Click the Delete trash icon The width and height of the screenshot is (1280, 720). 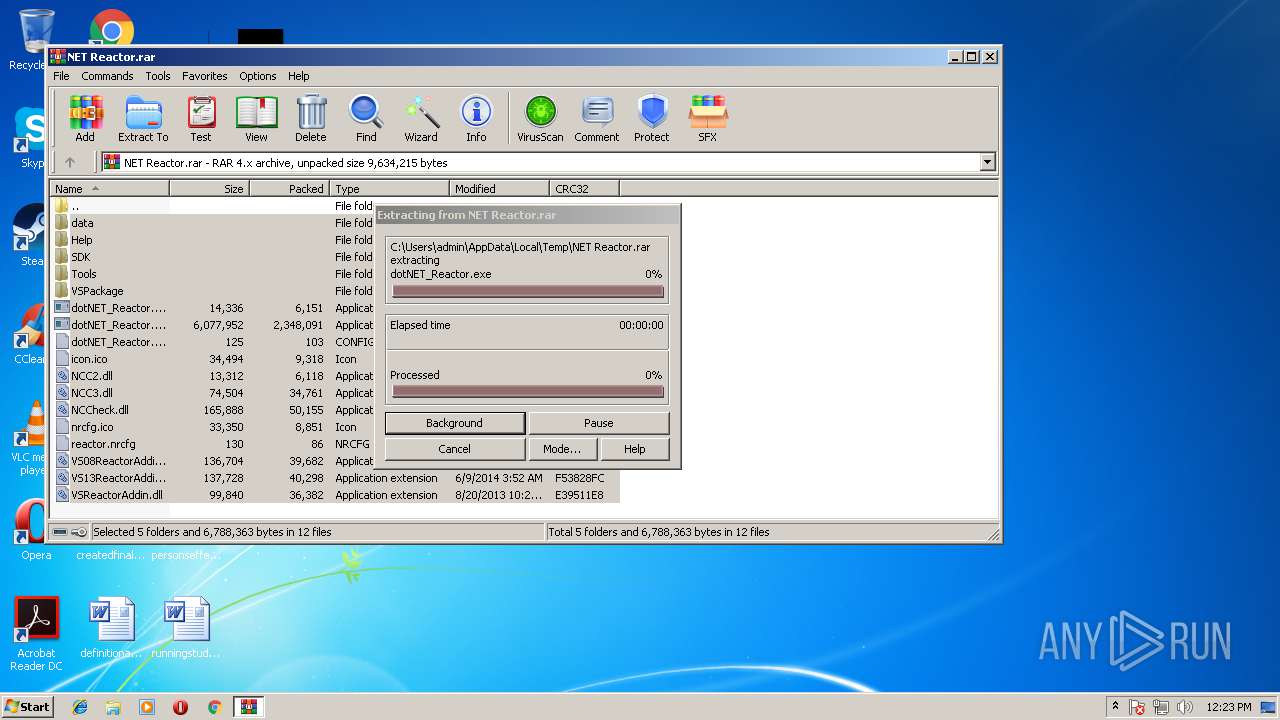point(310,119)
